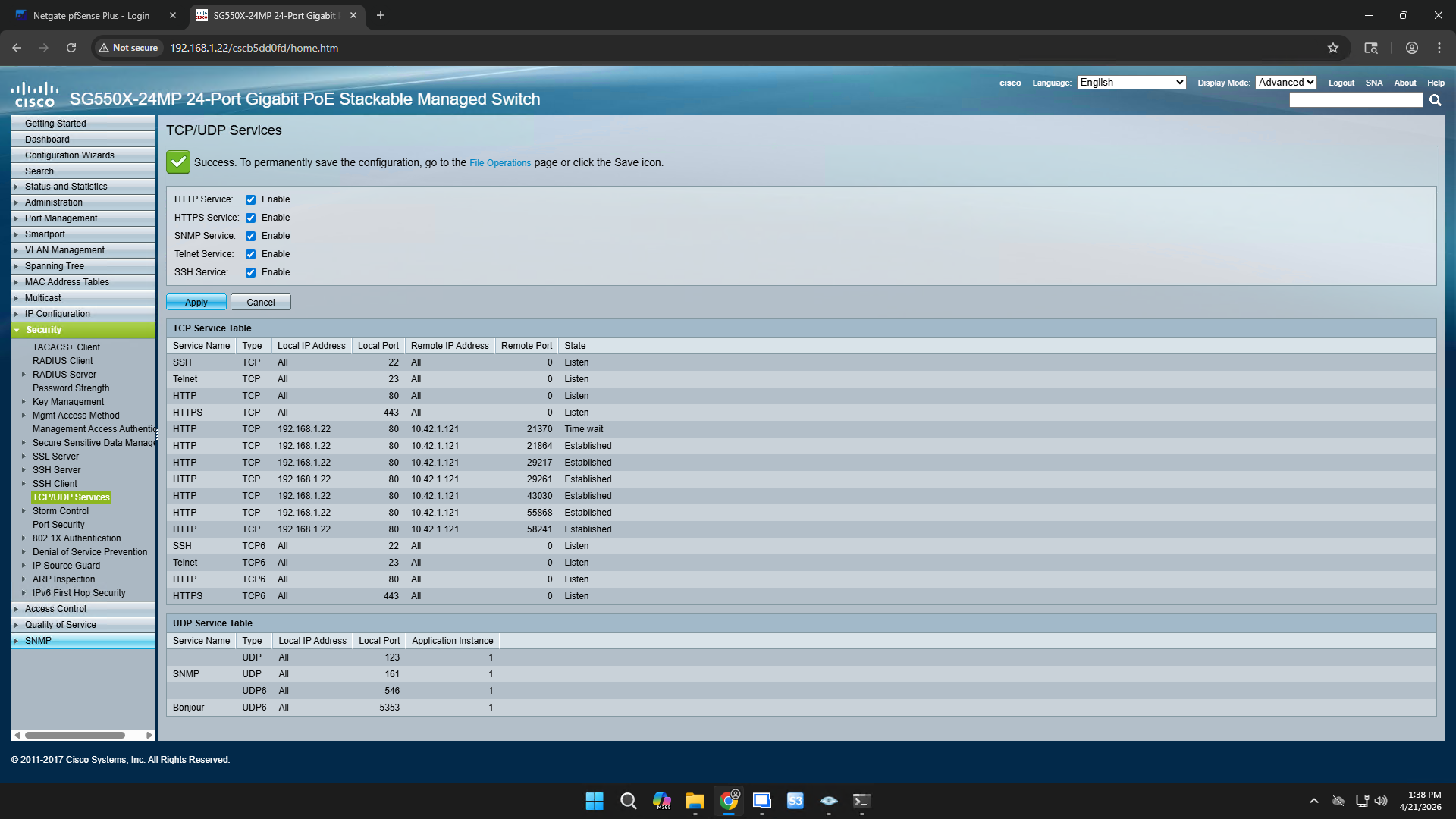Open File Explorer from the taskbar
The height and width of the screenshot is (819, 1456).
[695, 801]
